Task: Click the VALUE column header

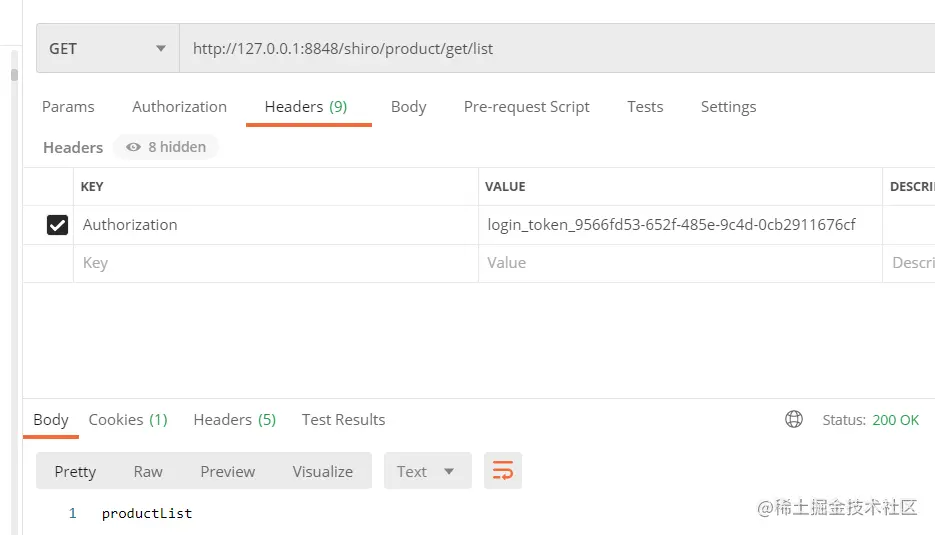Action: (505, 187)
